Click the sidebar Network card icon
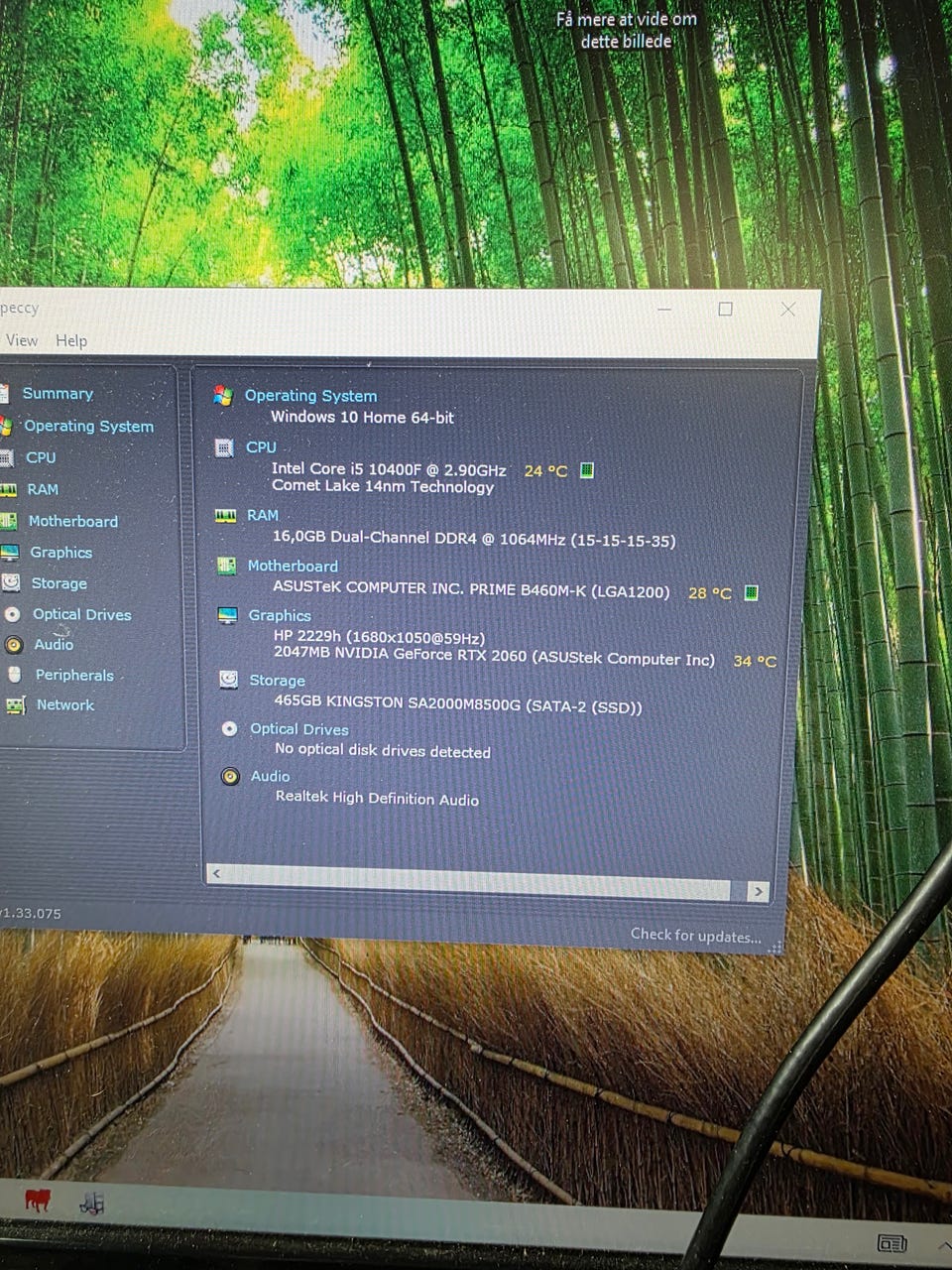This screenshot has width=952, height=1270. click(16, 705)
